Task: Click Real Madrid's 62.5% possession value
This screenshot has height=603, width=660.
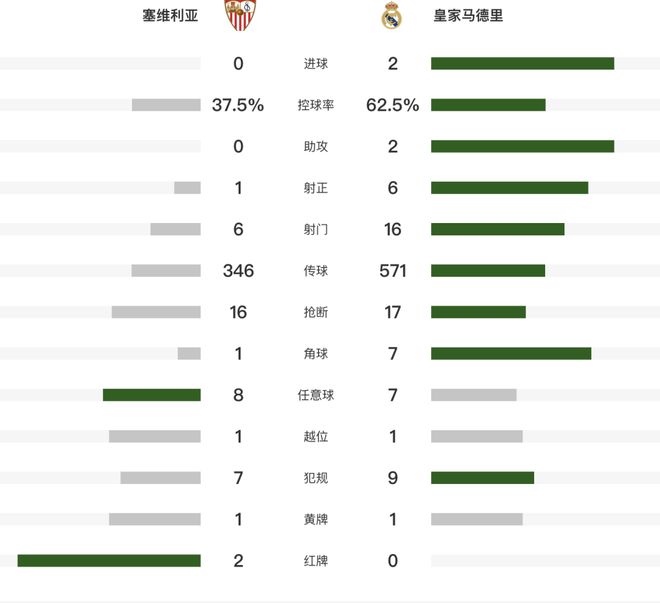Action: tap(392, 105)
